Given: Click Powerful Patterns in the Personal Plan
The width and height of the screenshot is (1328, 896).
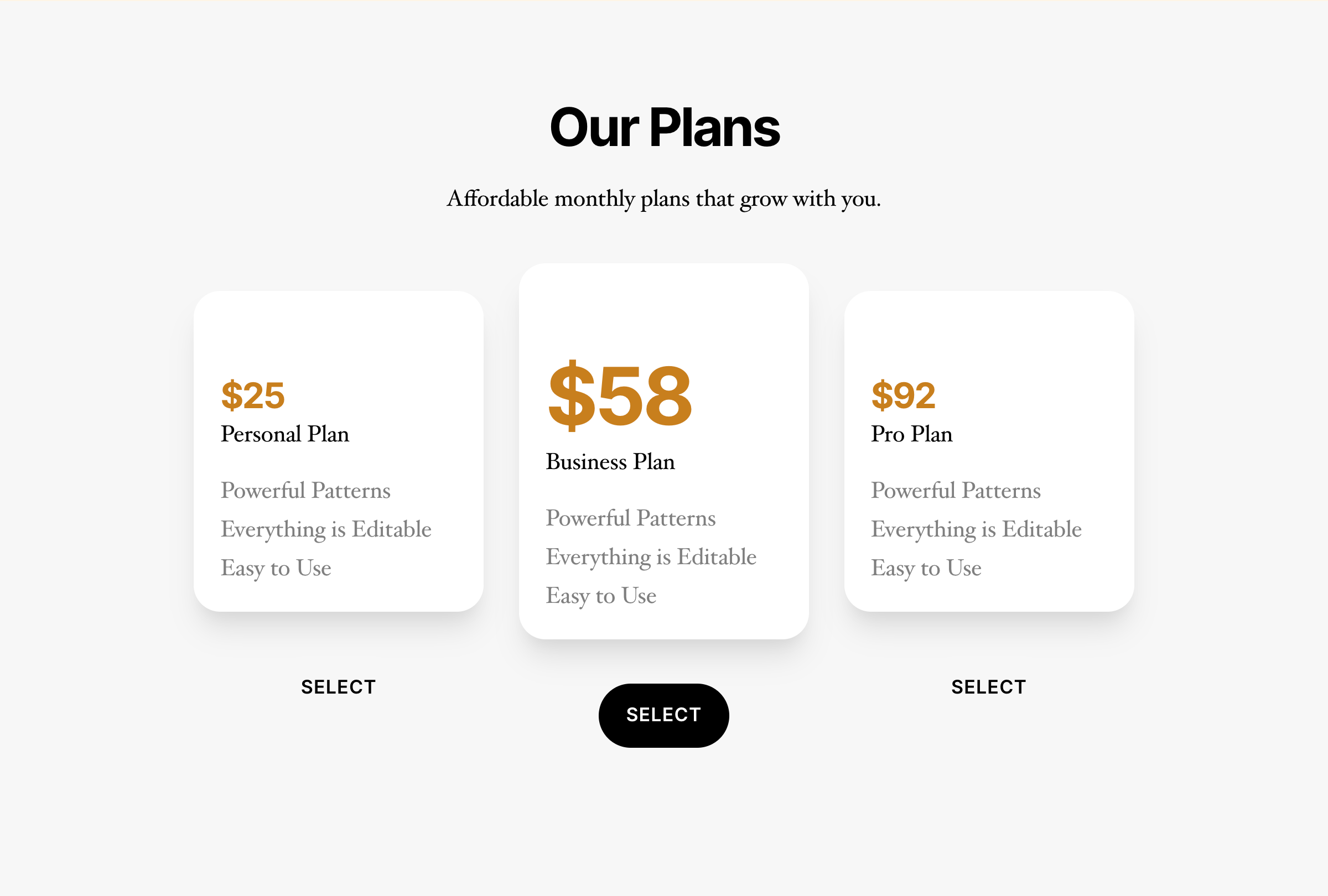Looking at the screenshot, I should coord(305,491).
